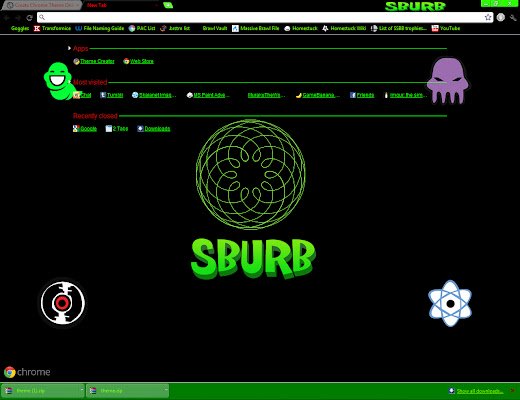Image resolution: width=520 pixels, height=400 pixels.
Task: Bookmark this page with the star icon
Action: tap(488, 17)
